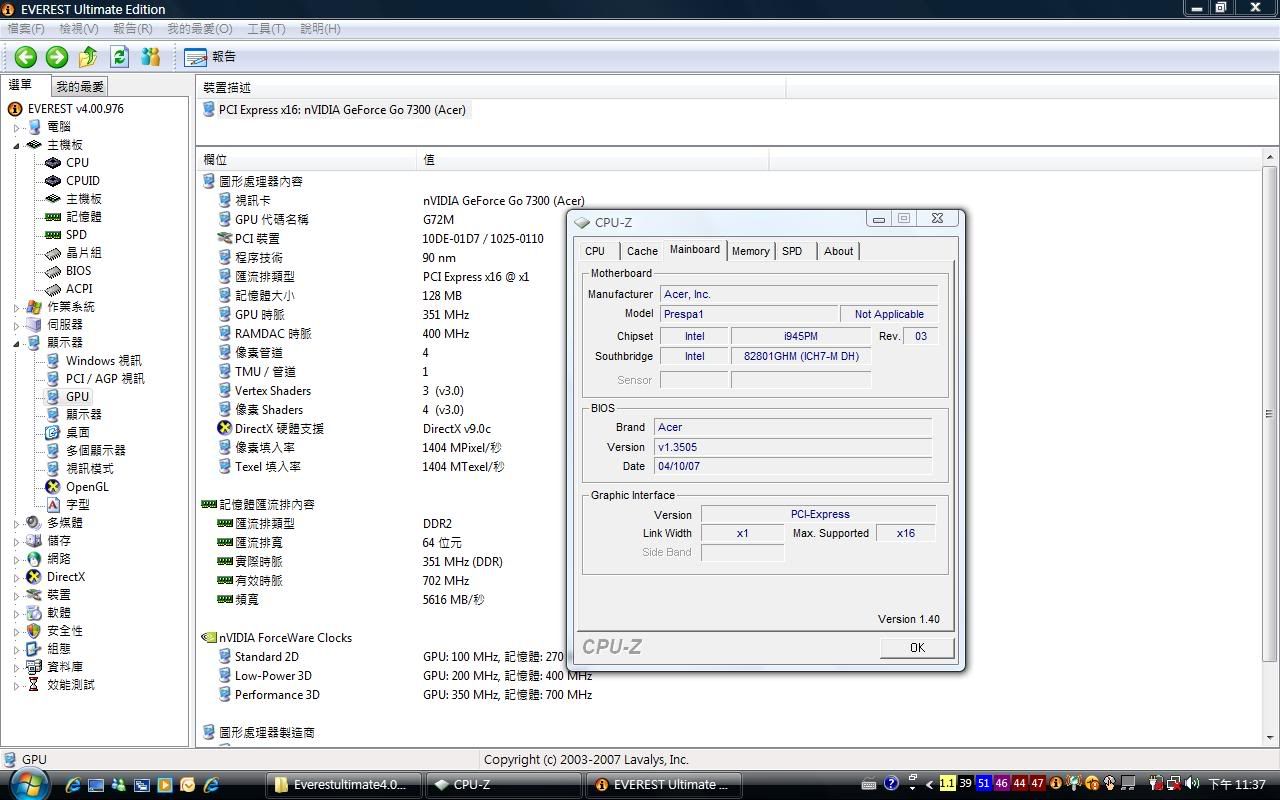Open the 桌面 tree item
This screenshot has width=1280, height=800.
(x=78, y=433)
